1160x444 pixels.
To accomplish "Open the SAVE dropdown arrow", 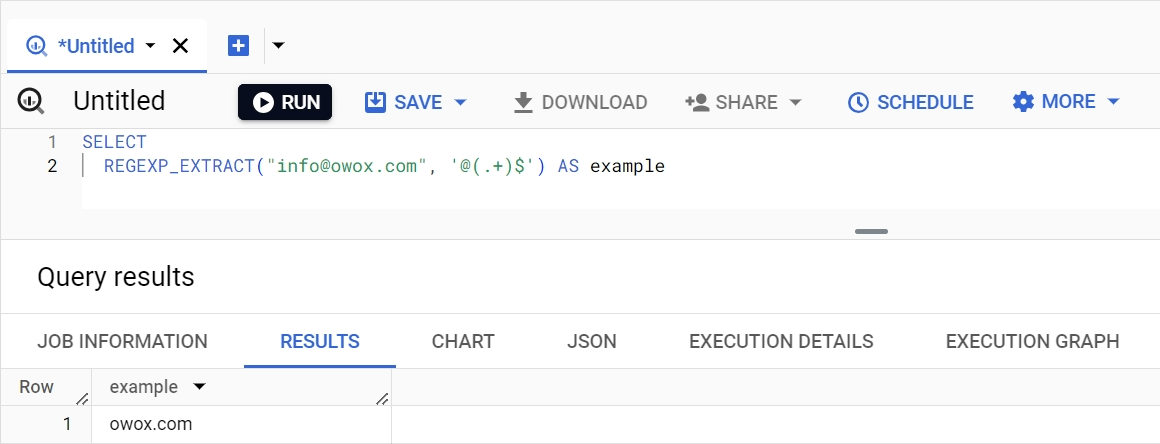I will (460, 102).
